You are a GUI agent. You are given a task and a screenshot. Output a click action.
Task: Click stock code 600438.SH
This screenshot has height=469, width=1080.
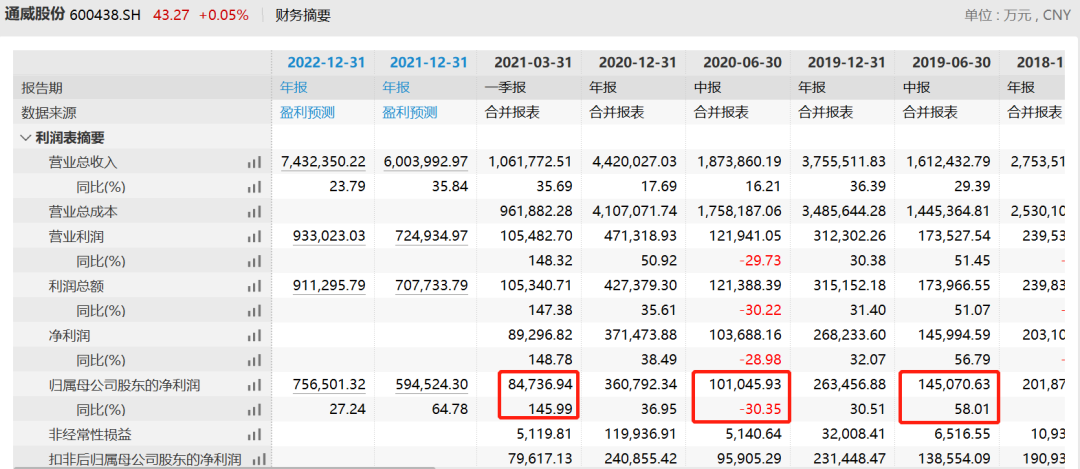[x=105, y=15]
